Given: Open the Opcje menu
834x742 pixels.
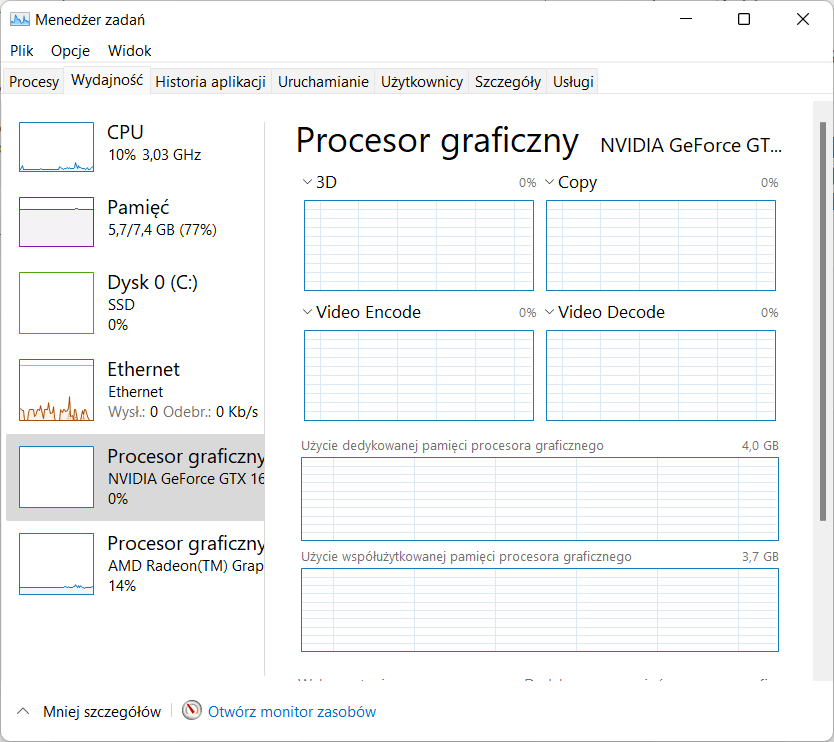Looking at the screenshot, I should (x=70, y=50).
